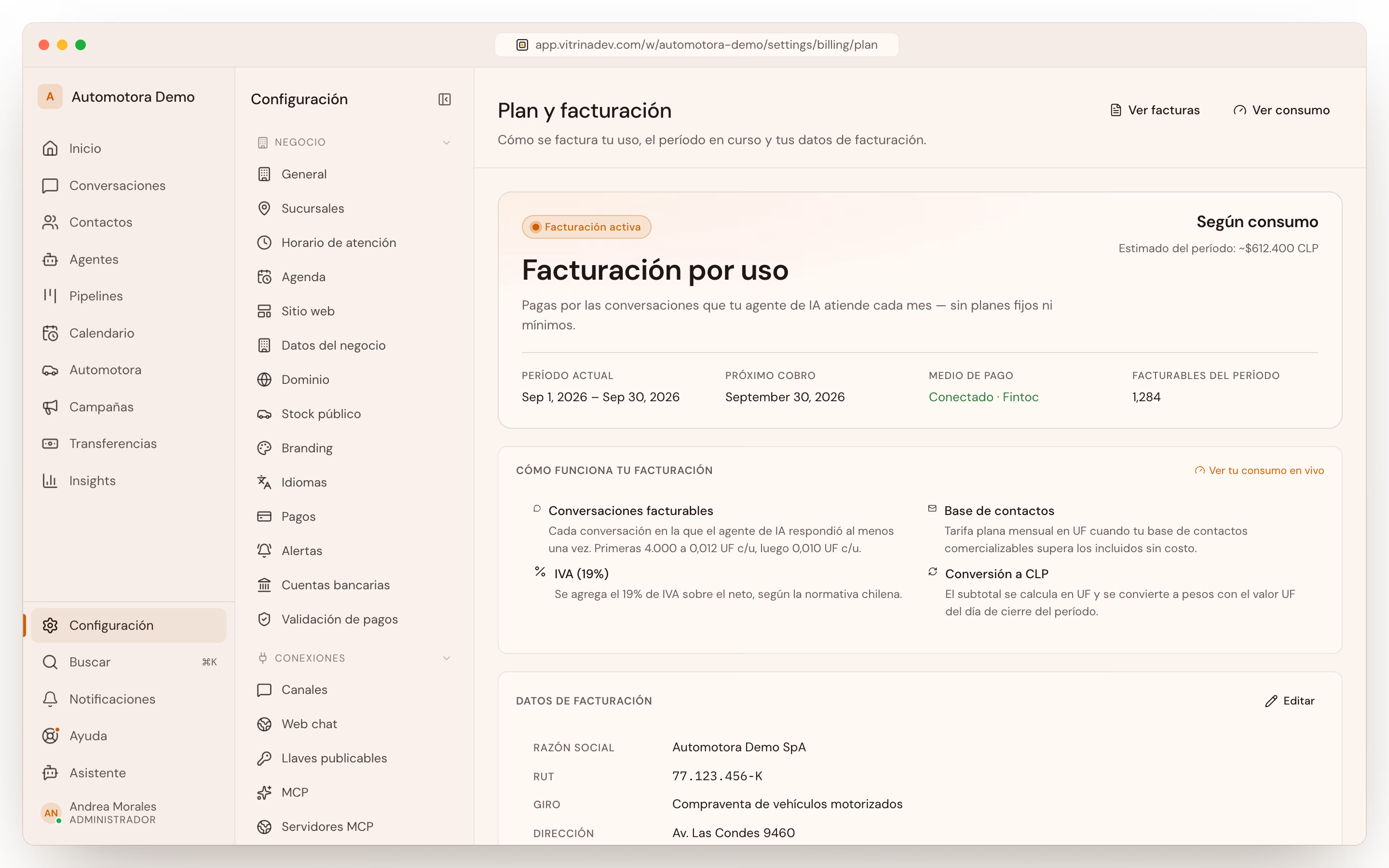Click the Conectado · Fintoc payment link
This screenshot has width=1389, height=868.
tap(983, 397)
